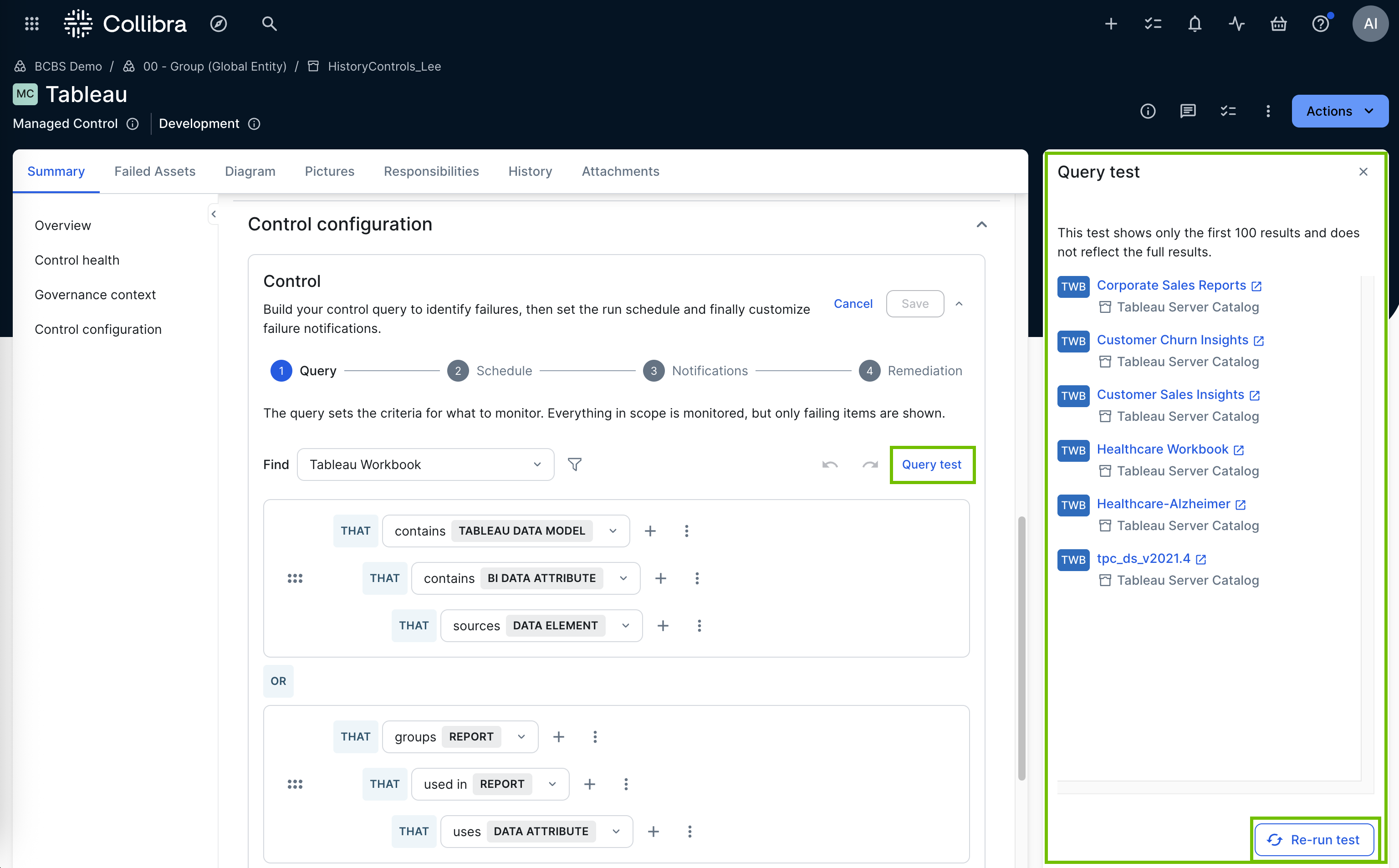Open the Find Tableau Workbook dropdown
This screenshot has height=868, width=1399.
tap(425, 465)
